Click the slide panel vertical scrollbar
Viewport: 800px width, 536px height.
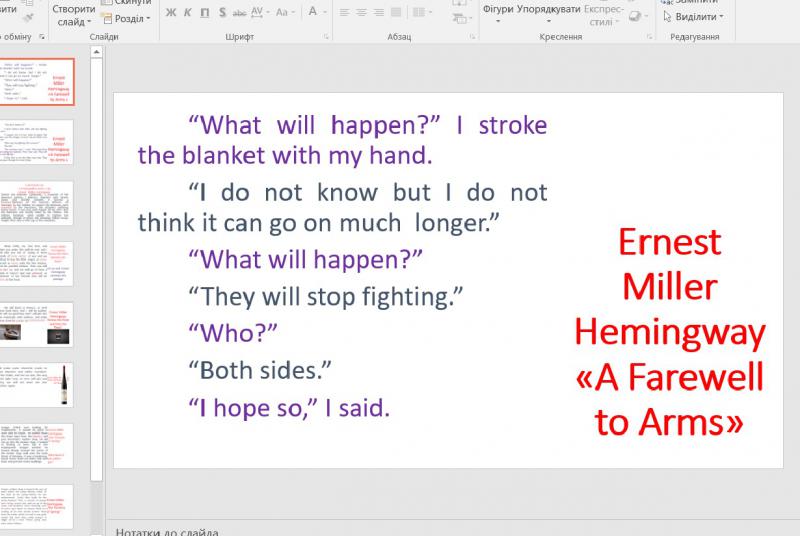96,270
